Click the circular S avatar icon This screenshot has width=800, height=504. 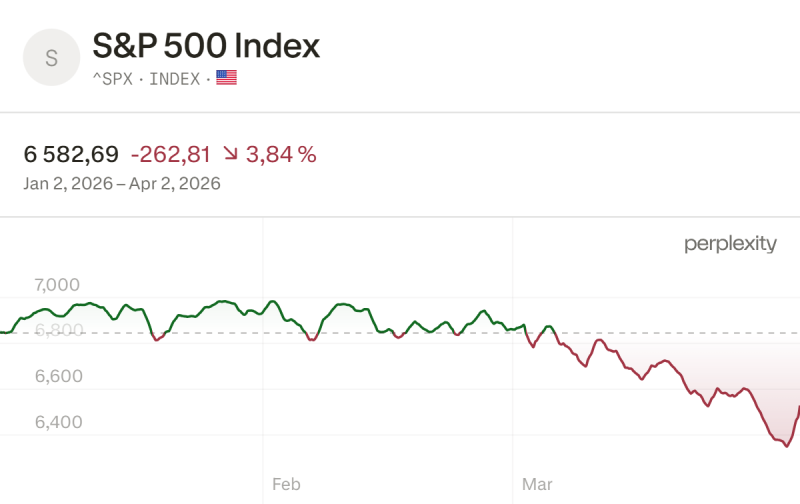pyautogui.click(x=52, y=58)
